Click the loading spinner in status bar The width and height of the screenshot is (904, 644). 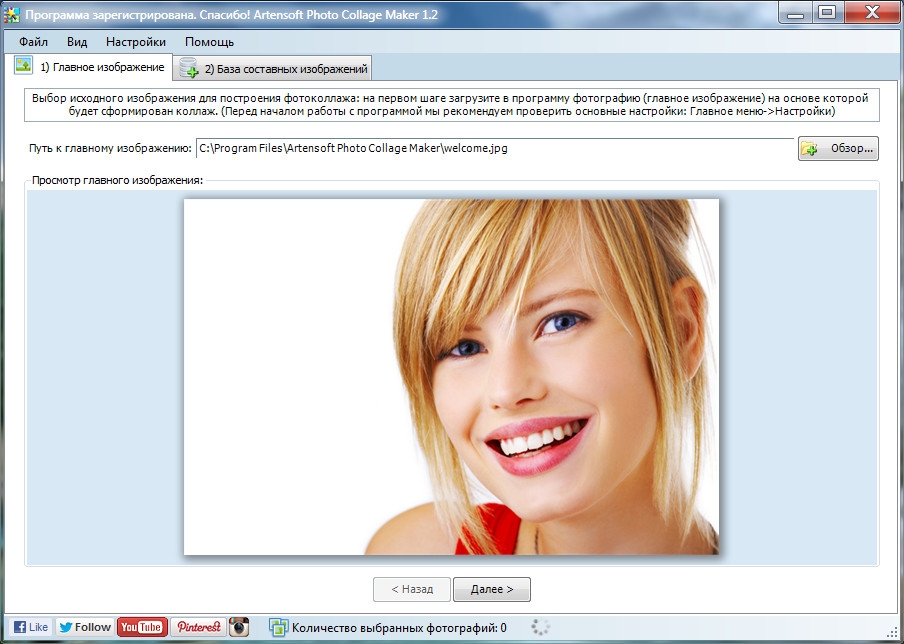[x=541, y=627]
